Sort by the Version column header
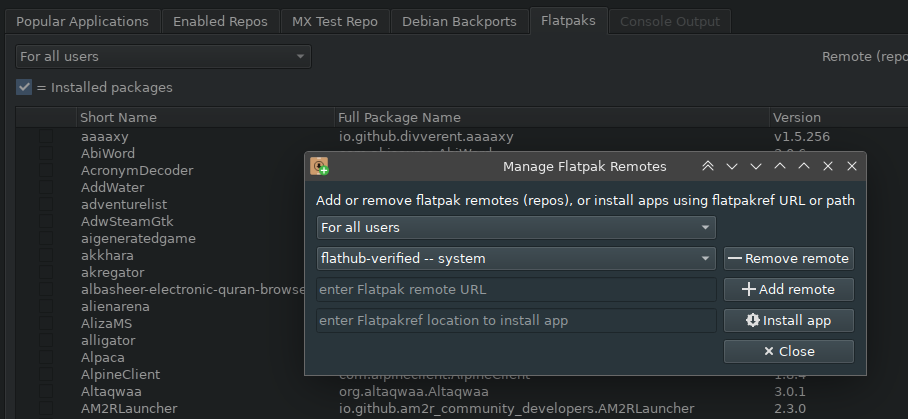908x419 pixels. [x=839, y=117]
